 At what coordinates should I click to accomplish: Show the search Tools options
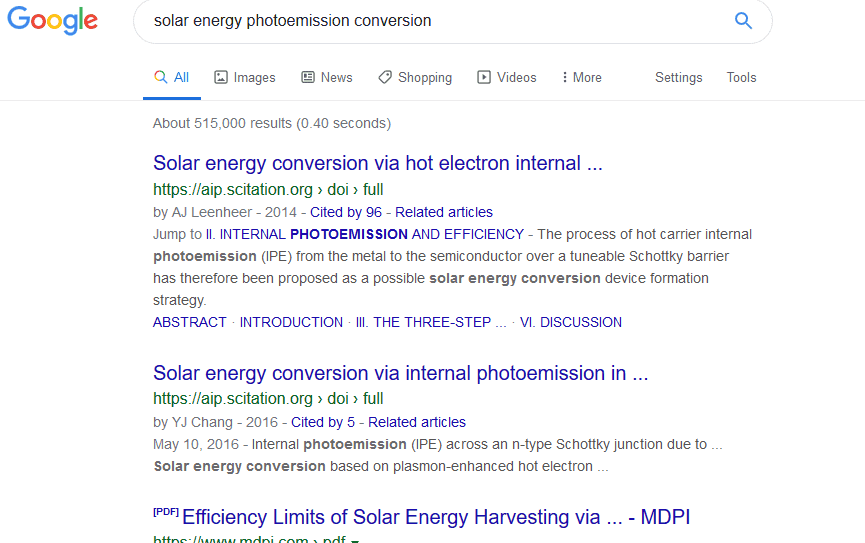click(741, 77)
